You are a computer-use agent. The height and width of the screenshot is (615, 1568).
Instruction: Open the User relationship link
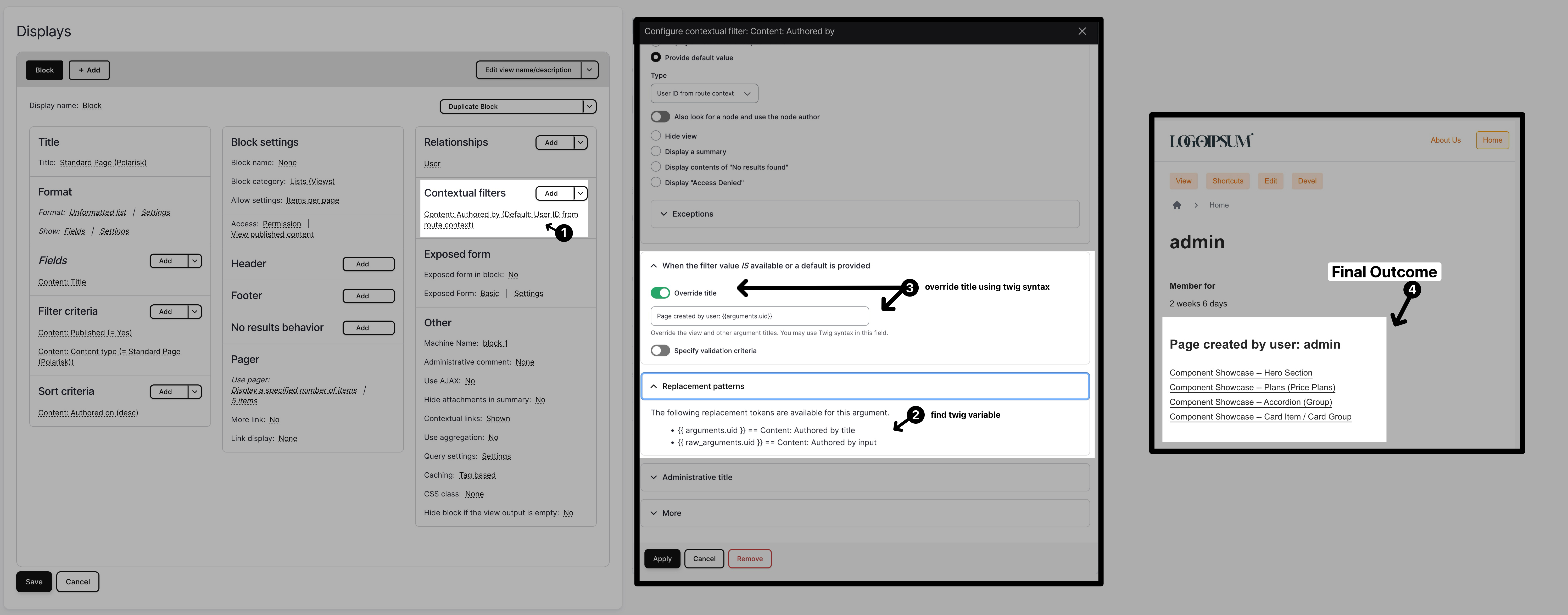432,164
